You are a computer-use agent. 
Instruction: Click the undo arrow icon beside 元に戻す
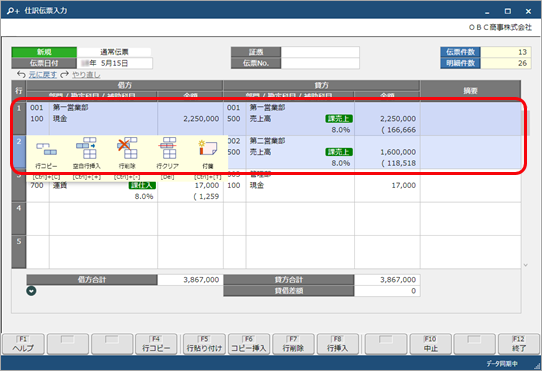tap(21, 74)
